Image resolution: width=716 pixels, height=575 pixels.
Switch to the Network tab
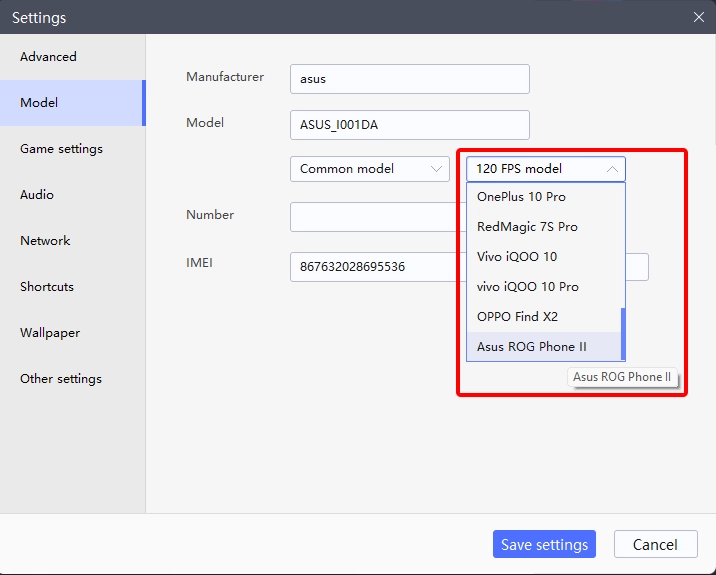pos(73,241)
